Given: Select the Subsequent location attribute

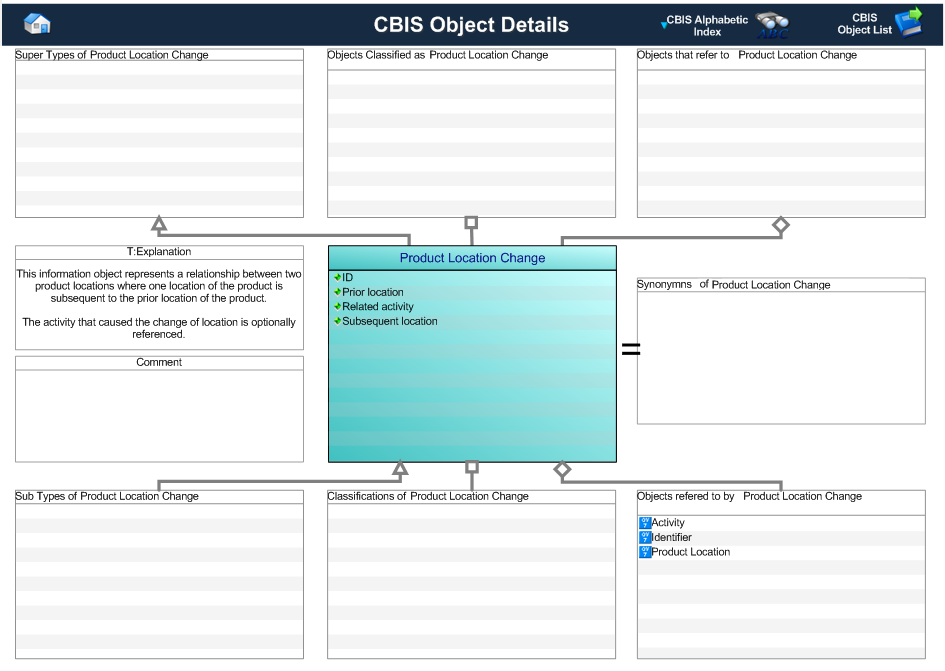Looking at the screenshot, I should pyautogui.click(x=390, y=321).
